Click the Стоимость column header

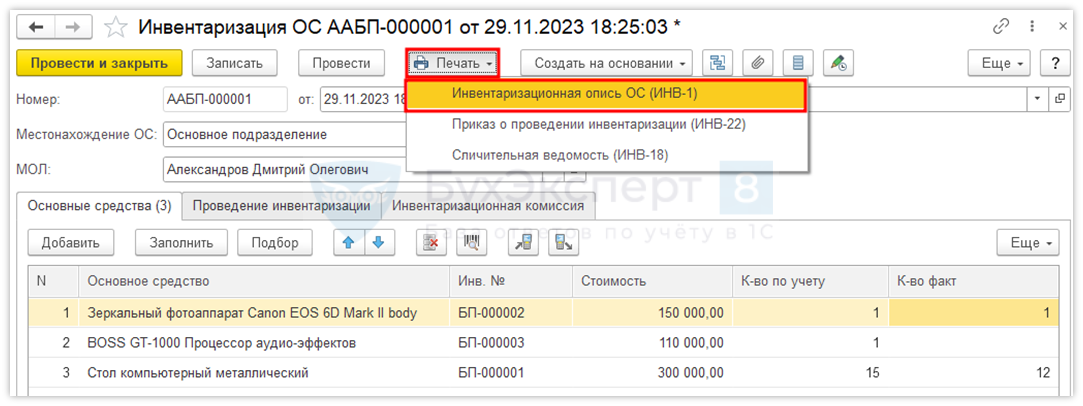(x=652, y=281)
